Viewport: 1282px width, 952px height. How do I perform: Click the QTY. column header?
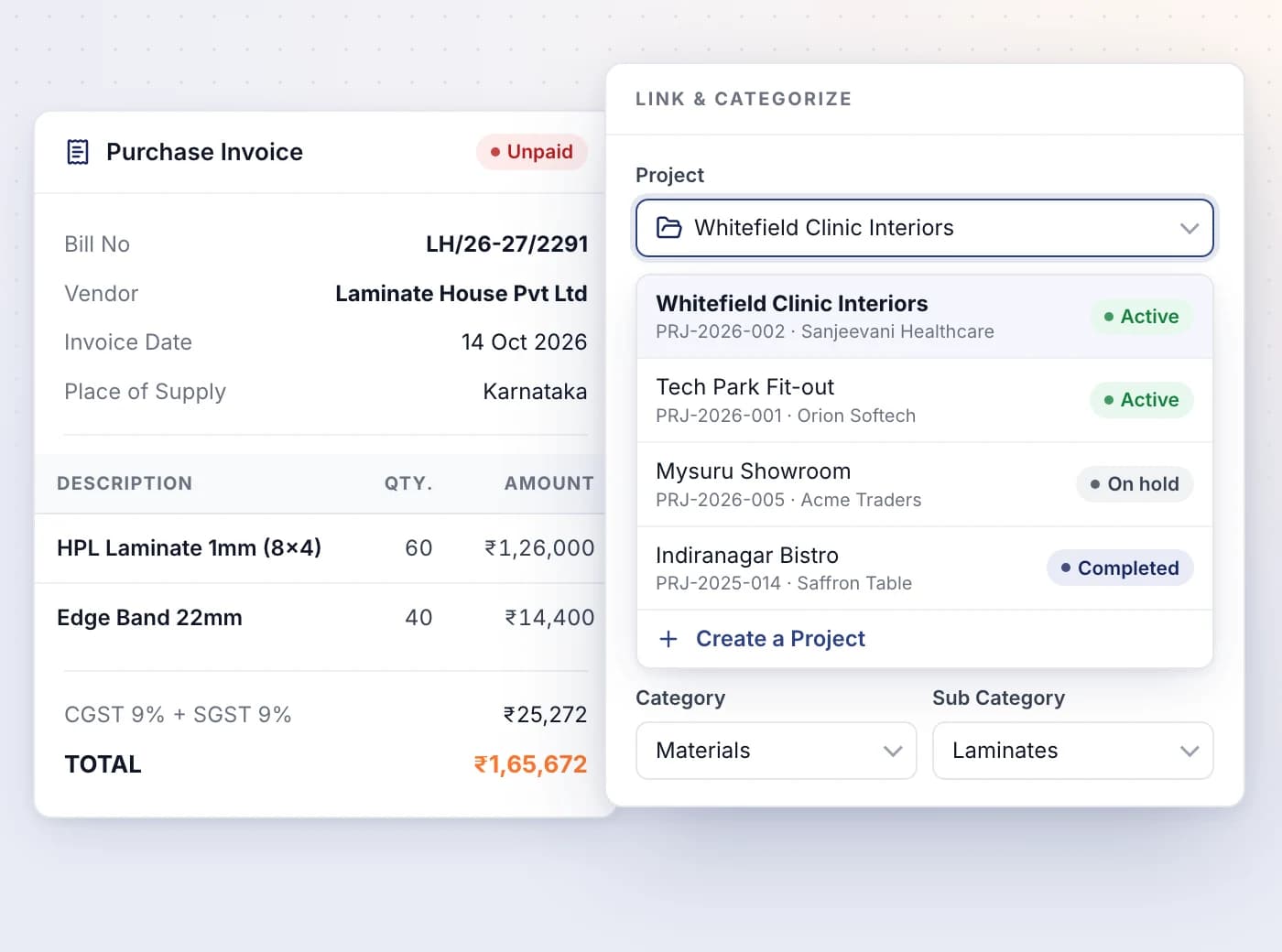[408, 483]
